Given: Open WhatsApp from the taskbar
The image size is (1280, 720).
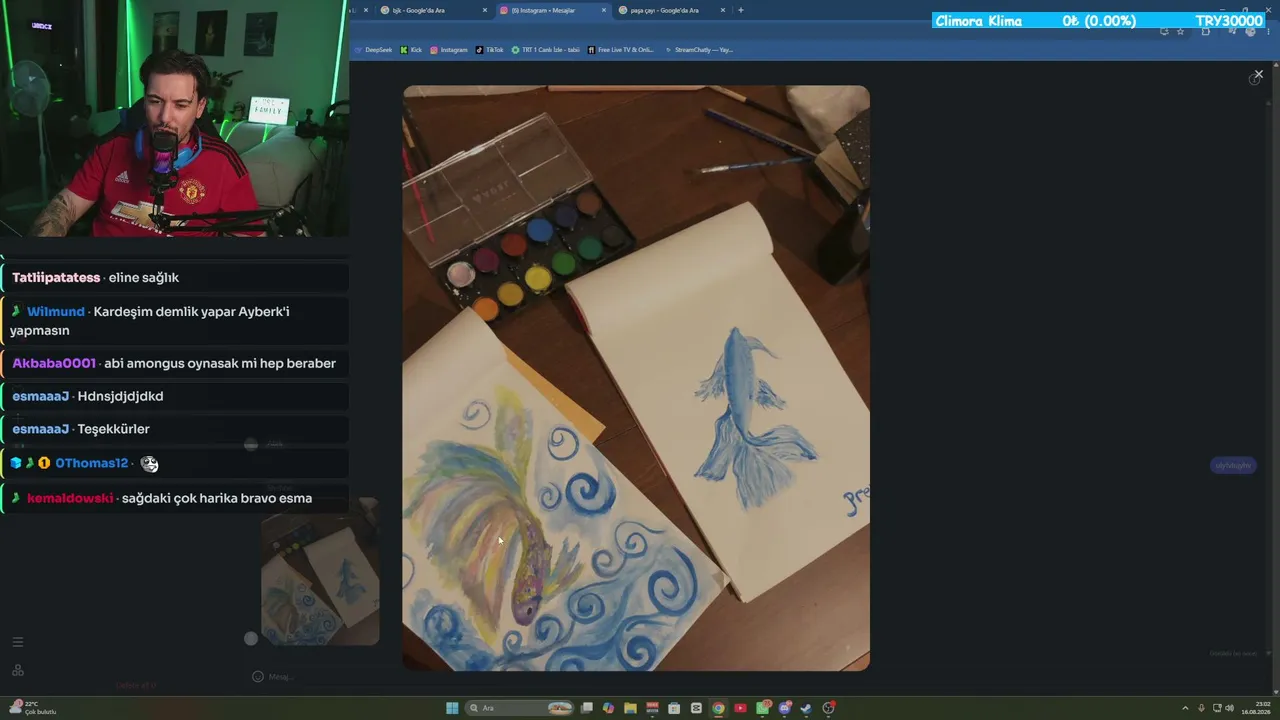Looking at the screenshot, I should point(763,708).
